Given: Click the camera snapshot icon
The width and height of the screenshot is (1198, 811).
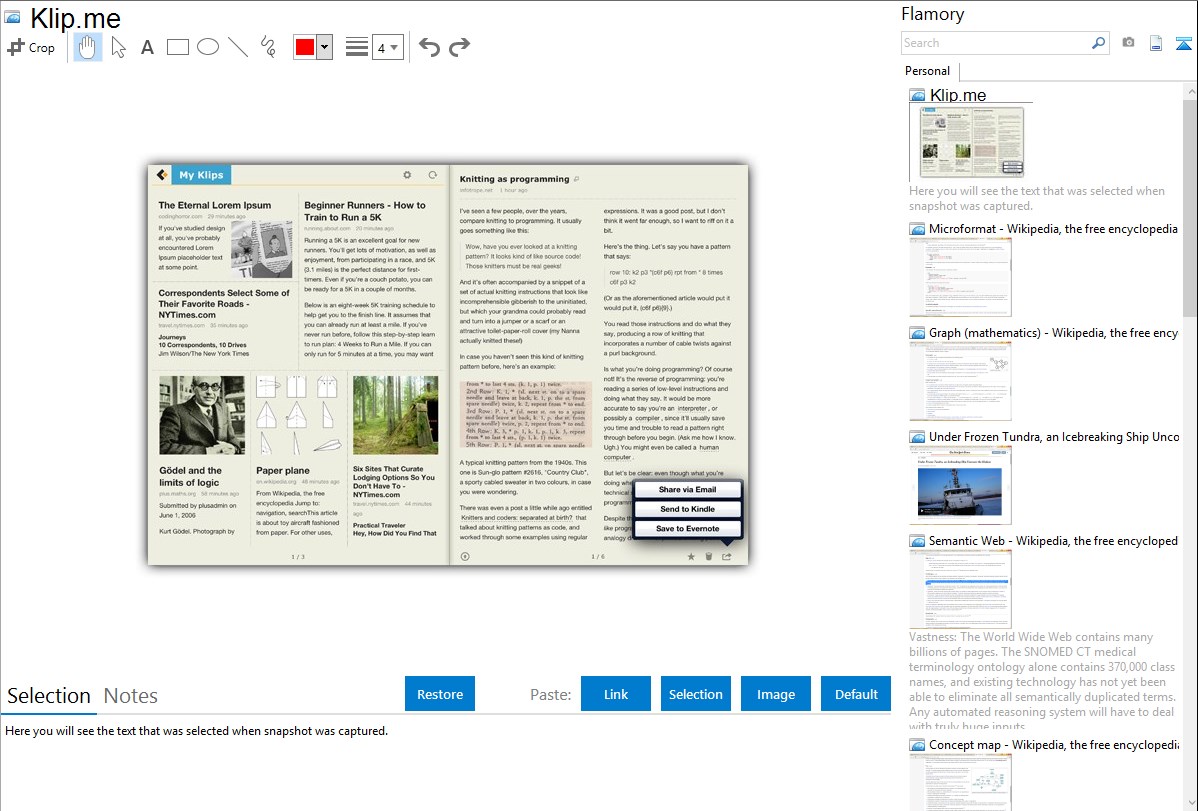Looking at the screenshot, I should [1128, 43].
